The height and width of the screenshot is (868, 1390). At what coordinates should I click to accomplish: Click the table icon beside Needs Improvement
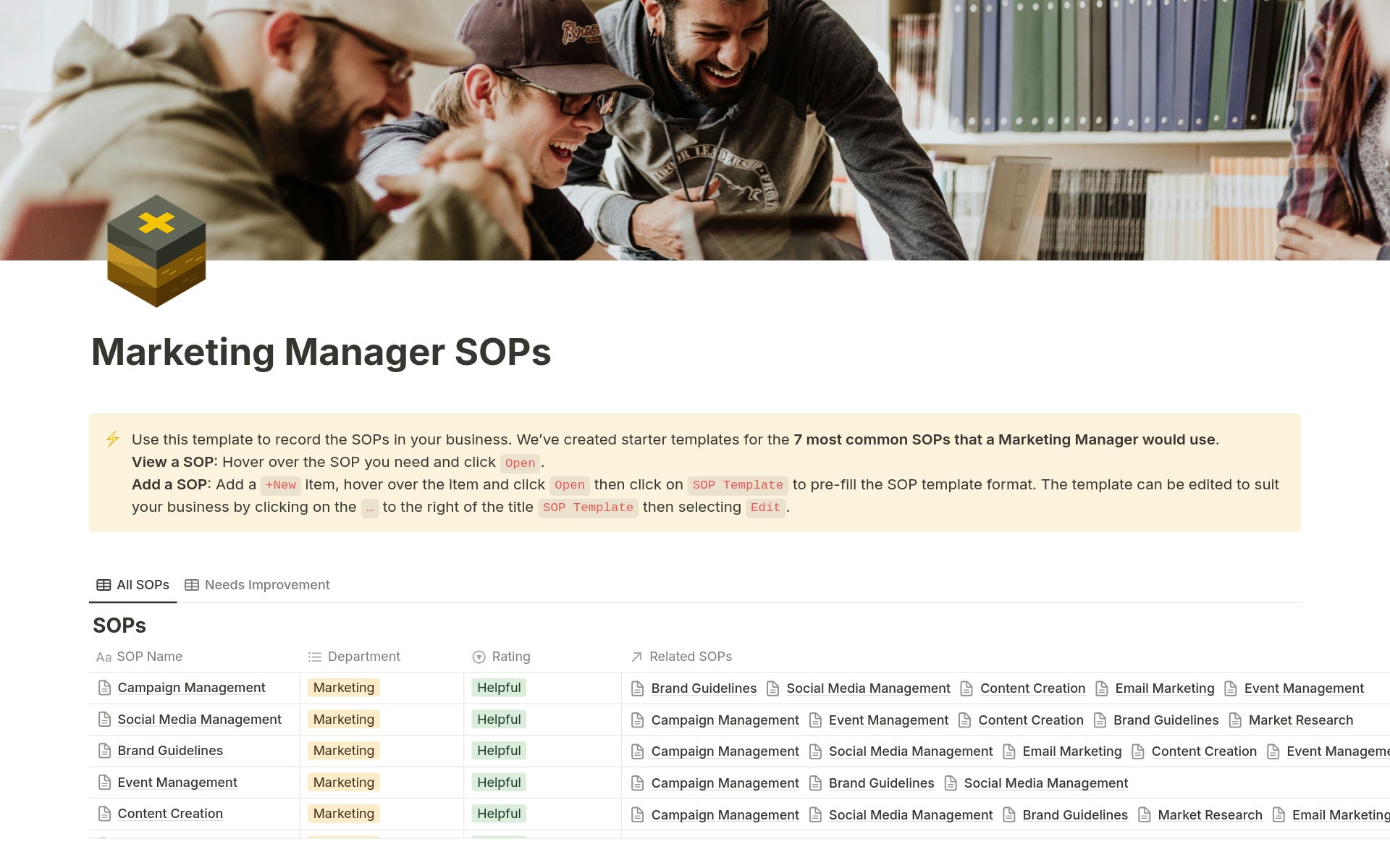(x=192, y=584)
